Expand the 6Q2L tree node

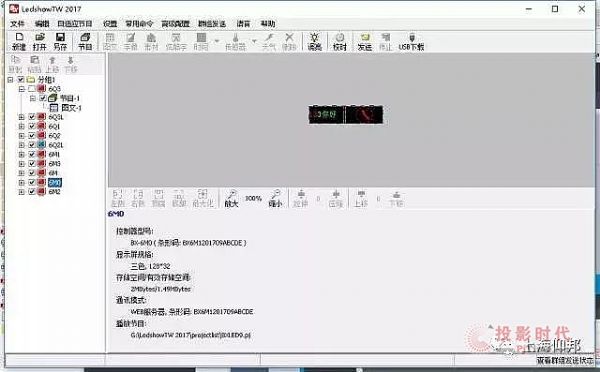point(21,145)
